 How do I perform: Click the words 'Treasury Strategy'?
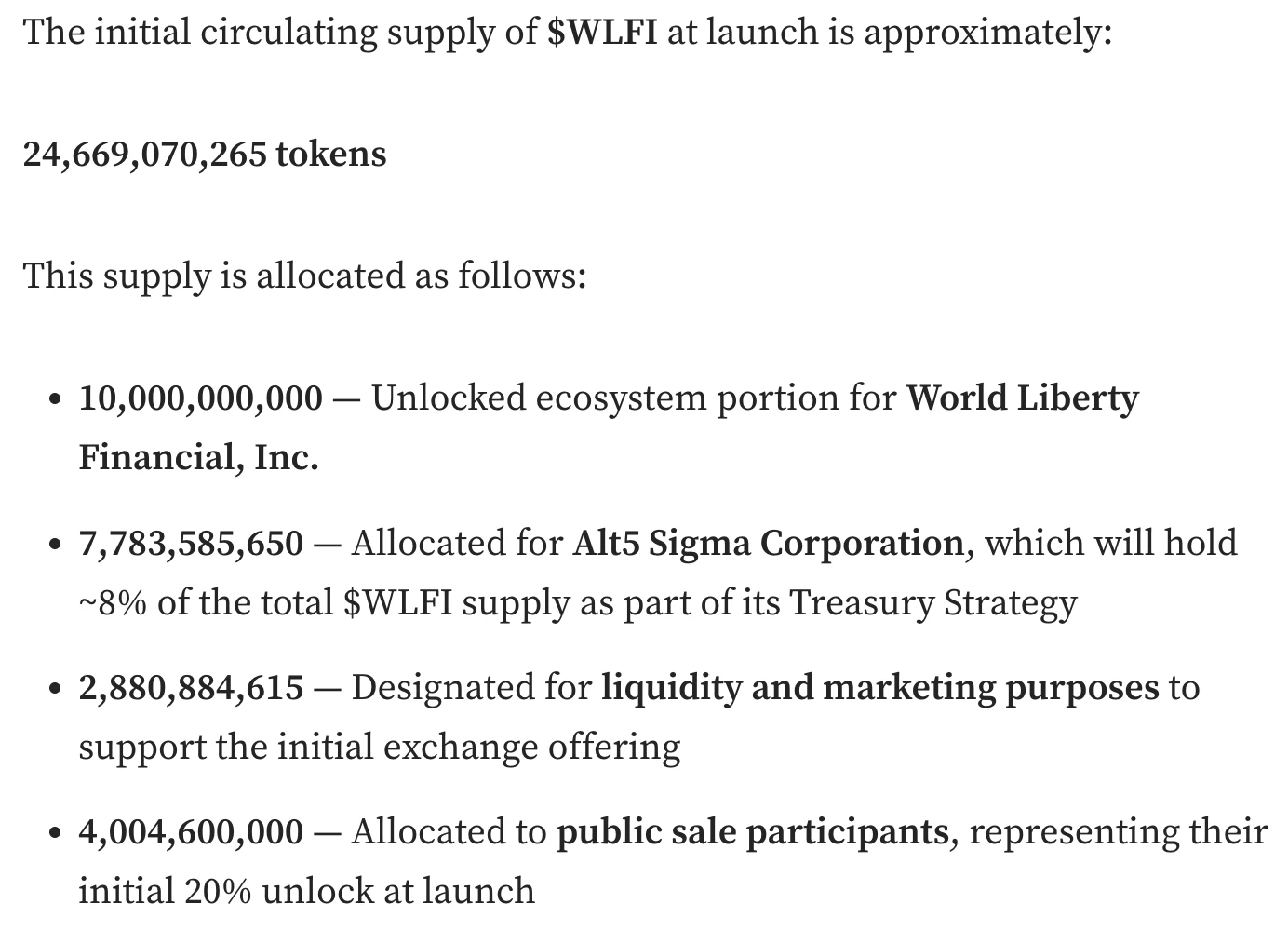[932, 602]
